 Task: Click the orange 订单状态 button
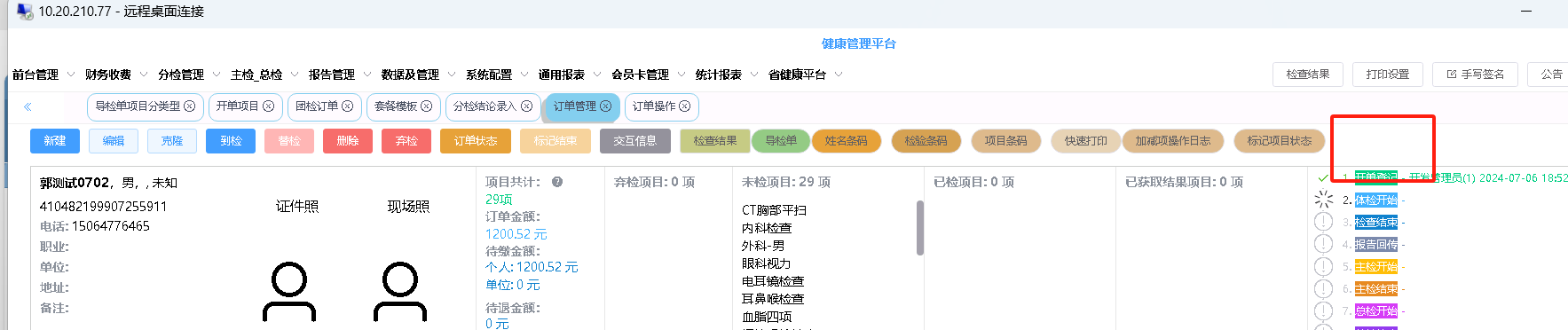[476, 141]
